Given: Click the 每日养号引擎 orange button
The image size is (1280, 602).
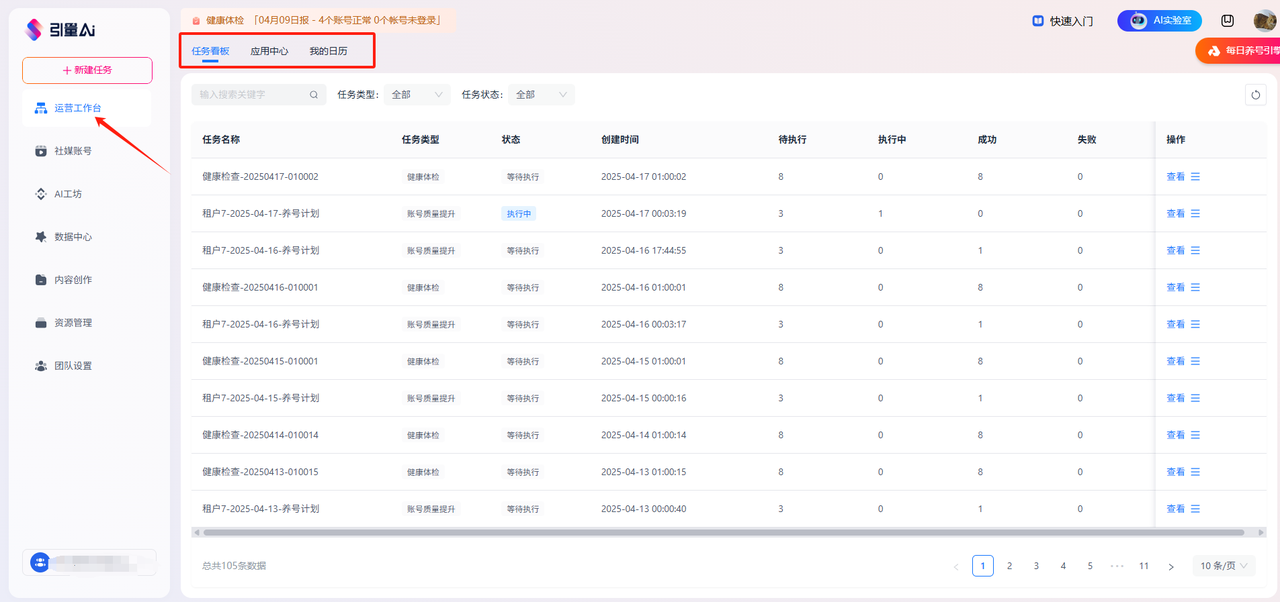Looking at the screenshot, I should pos(1238,50).
